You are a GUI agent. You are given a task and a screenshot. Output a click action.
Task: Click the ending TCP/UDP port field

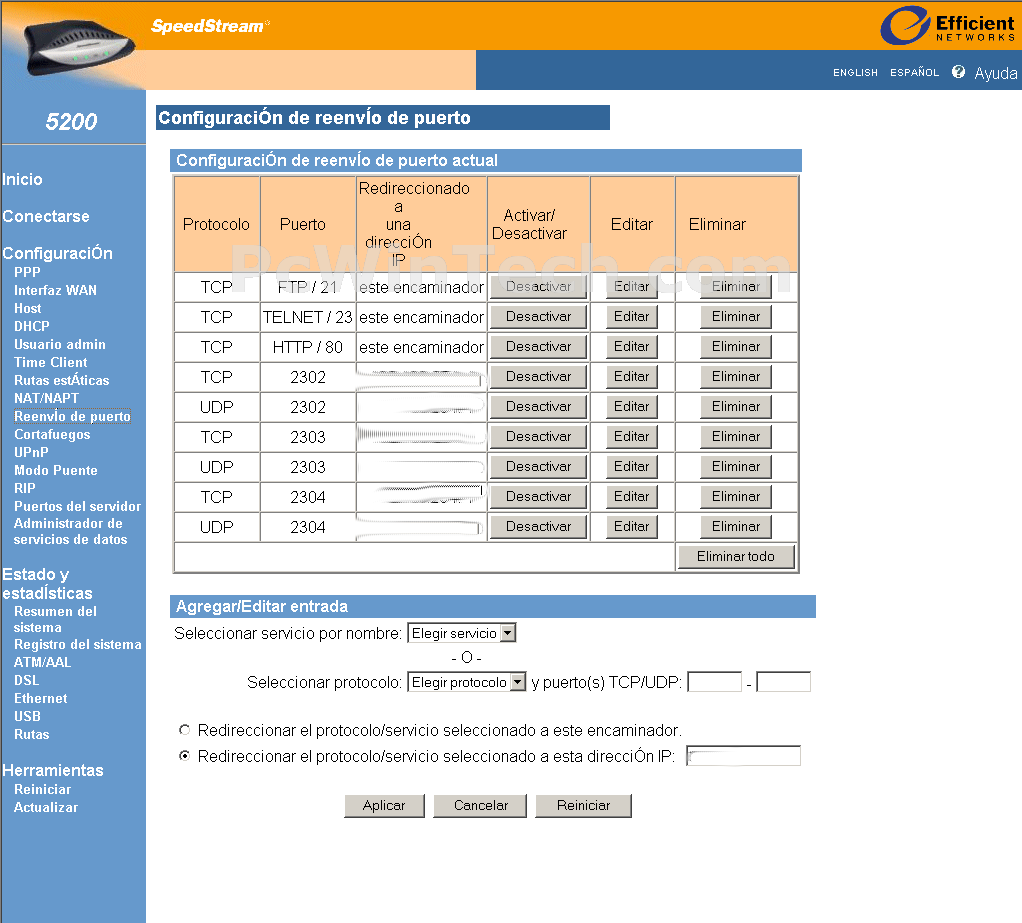pos(783,682)
